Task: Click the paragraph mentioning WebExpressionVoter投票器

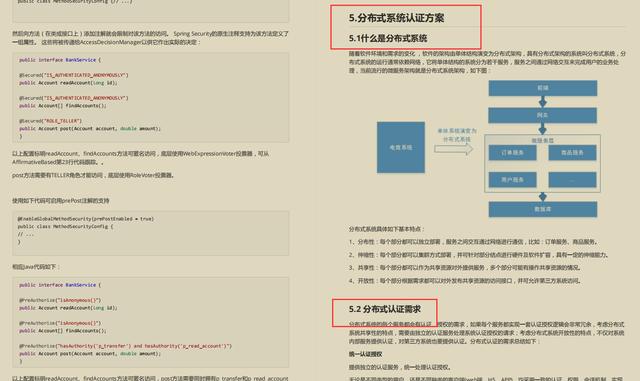Action: click(140, 158)
